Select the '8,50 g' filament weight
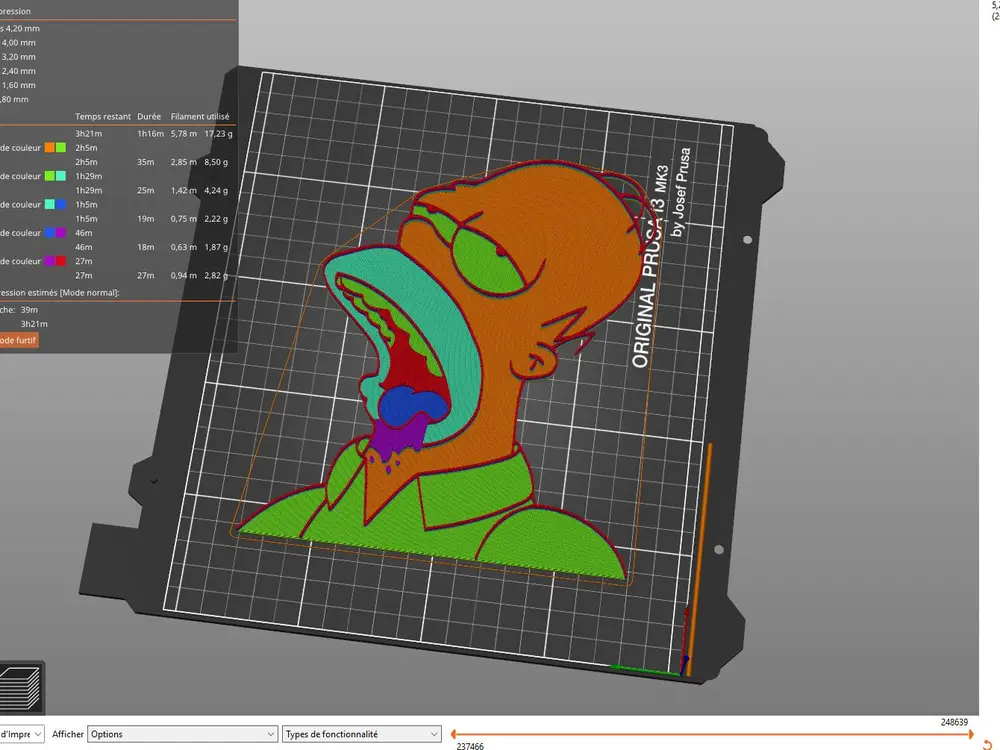The width and height of the screenshot is (1000, 750). (x=216, y=162)
